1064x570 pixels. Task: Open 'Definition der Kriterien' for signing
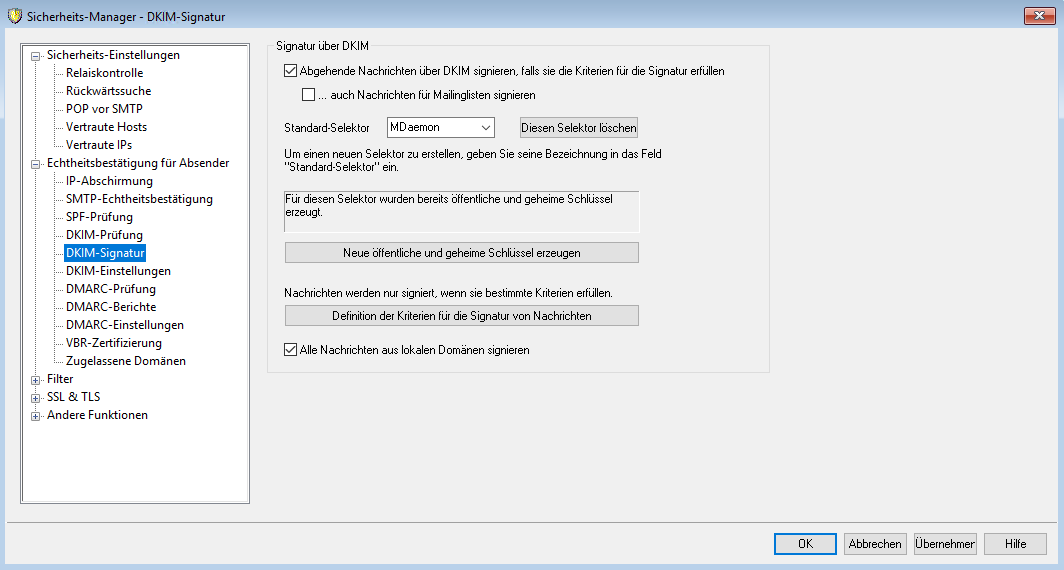(461, 316)
